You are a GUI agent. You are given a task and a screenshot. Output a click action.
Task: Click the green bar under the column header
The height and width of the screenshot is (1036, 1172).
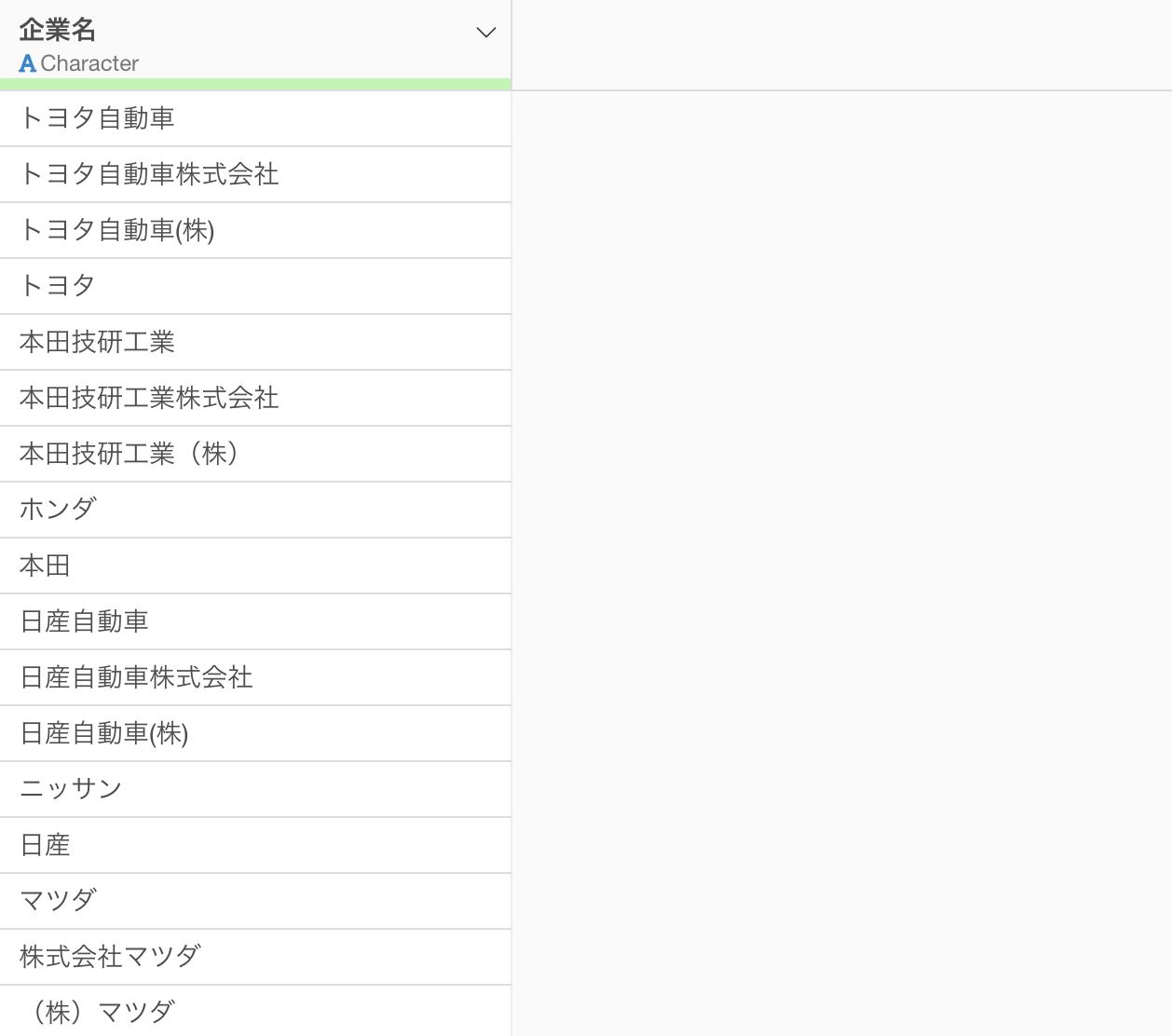click(x=255, y=85)
